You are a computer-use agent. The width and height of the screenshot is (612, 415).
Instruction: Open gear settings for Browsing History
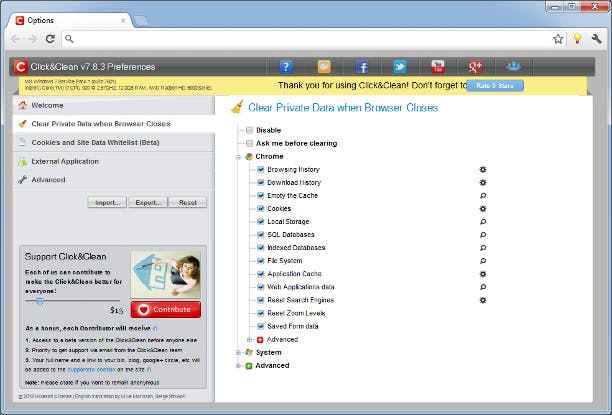pos(483,169)
